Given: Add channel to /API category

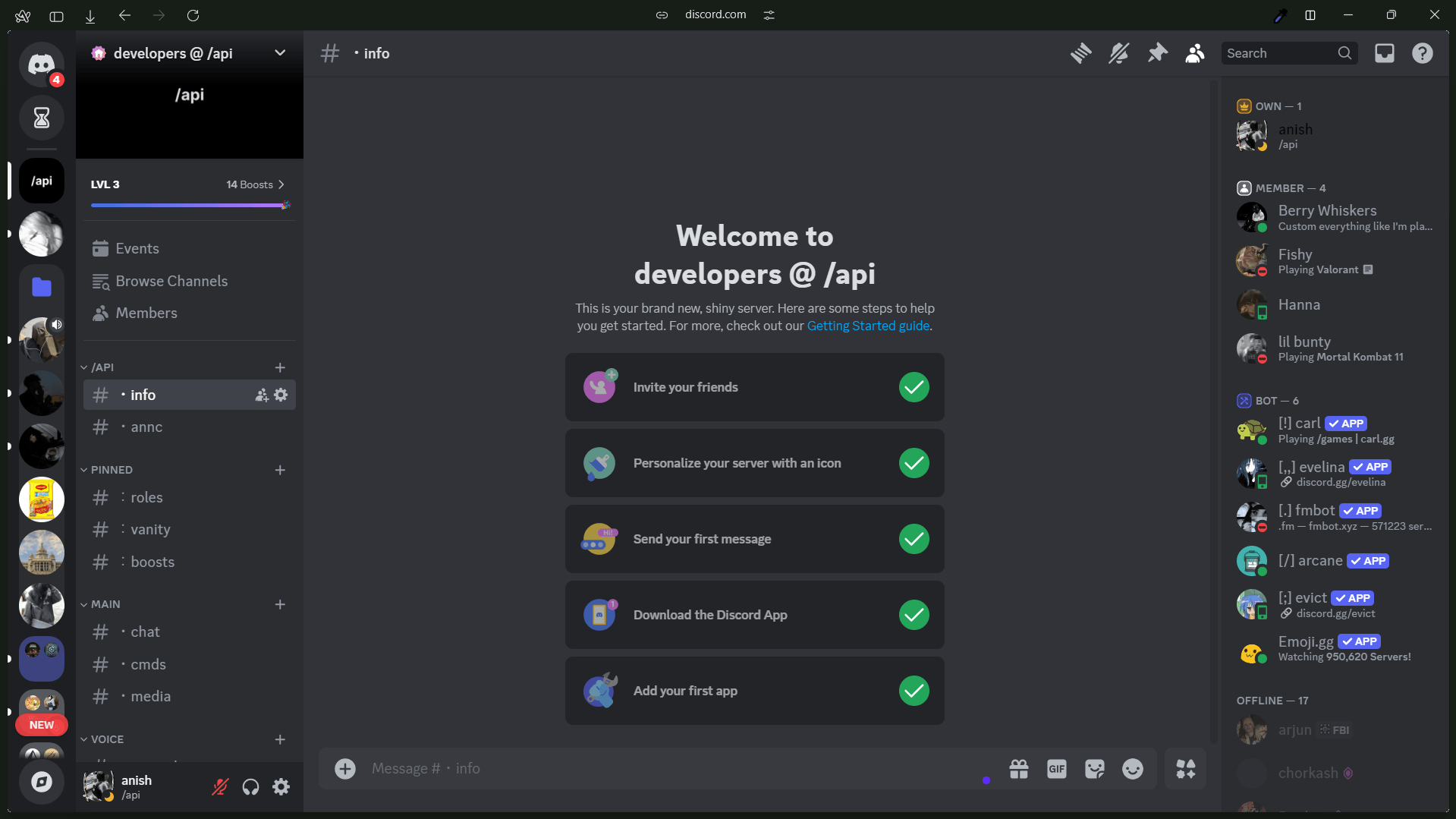Looking at the screenshot, I should click(280, 367).
